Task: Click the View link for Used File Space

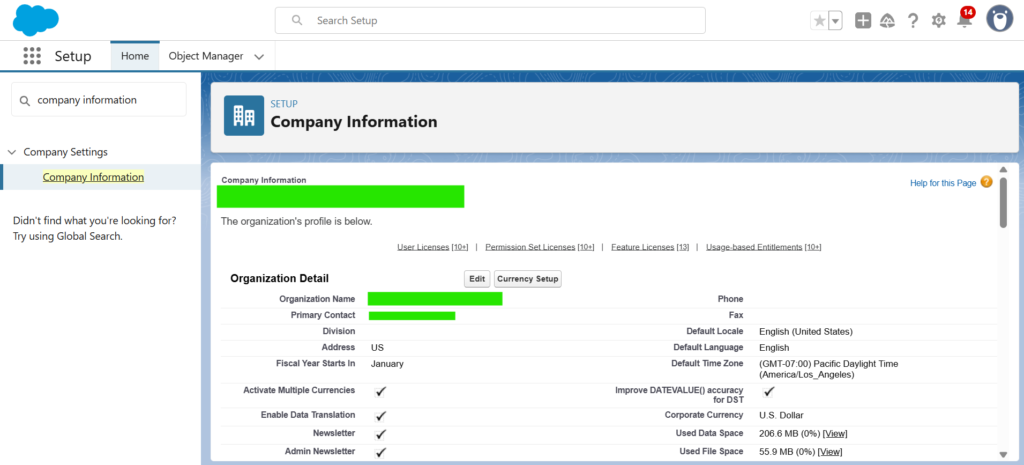Action: [830, 452]
